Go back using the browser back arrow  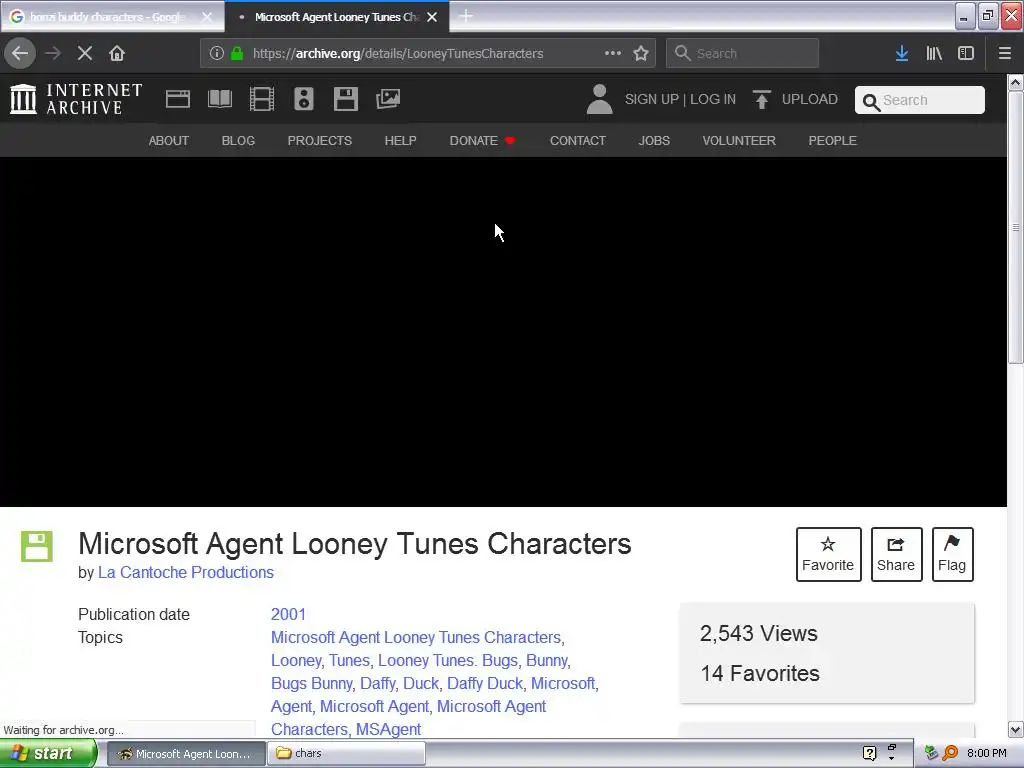(x=20, y=53)
